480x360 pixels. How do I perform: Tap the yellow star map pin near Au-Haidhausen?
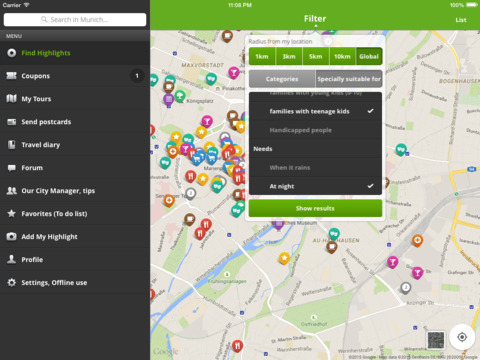click(x=284, y=258)
